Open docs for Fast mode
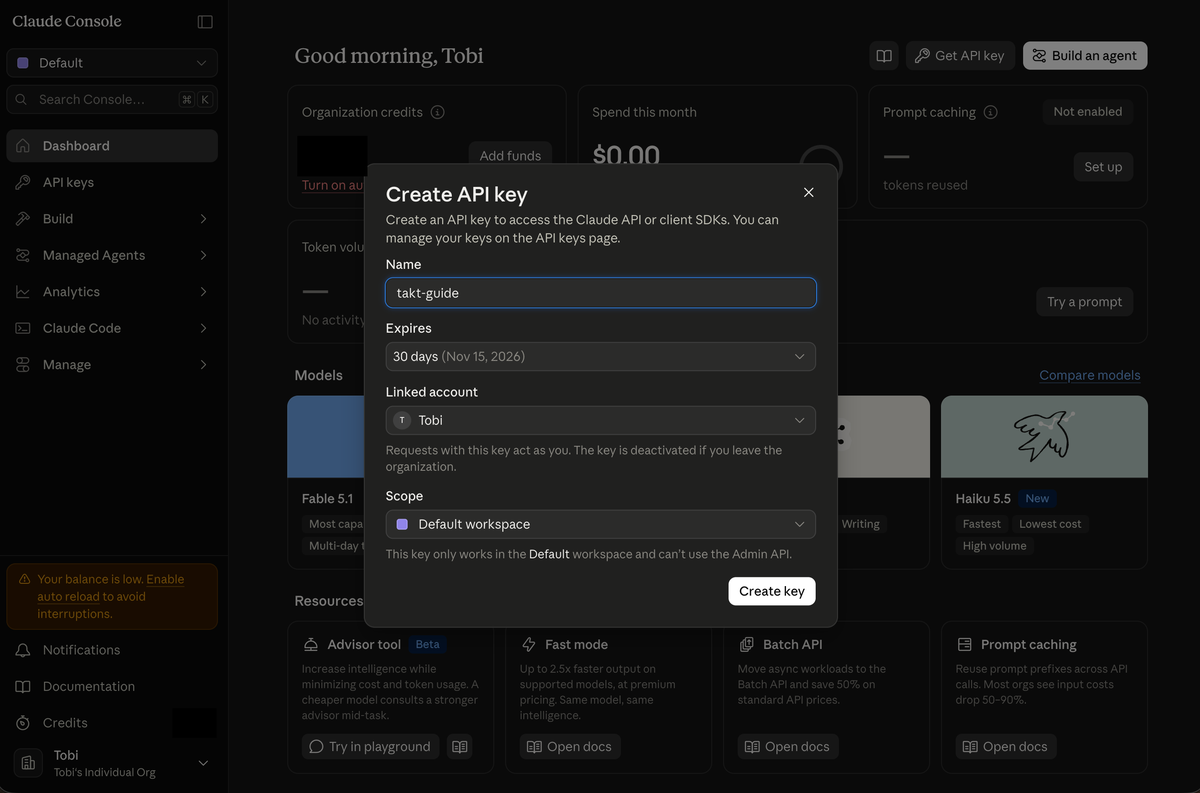Screen dimensions: 1200x793 [570, 747]
